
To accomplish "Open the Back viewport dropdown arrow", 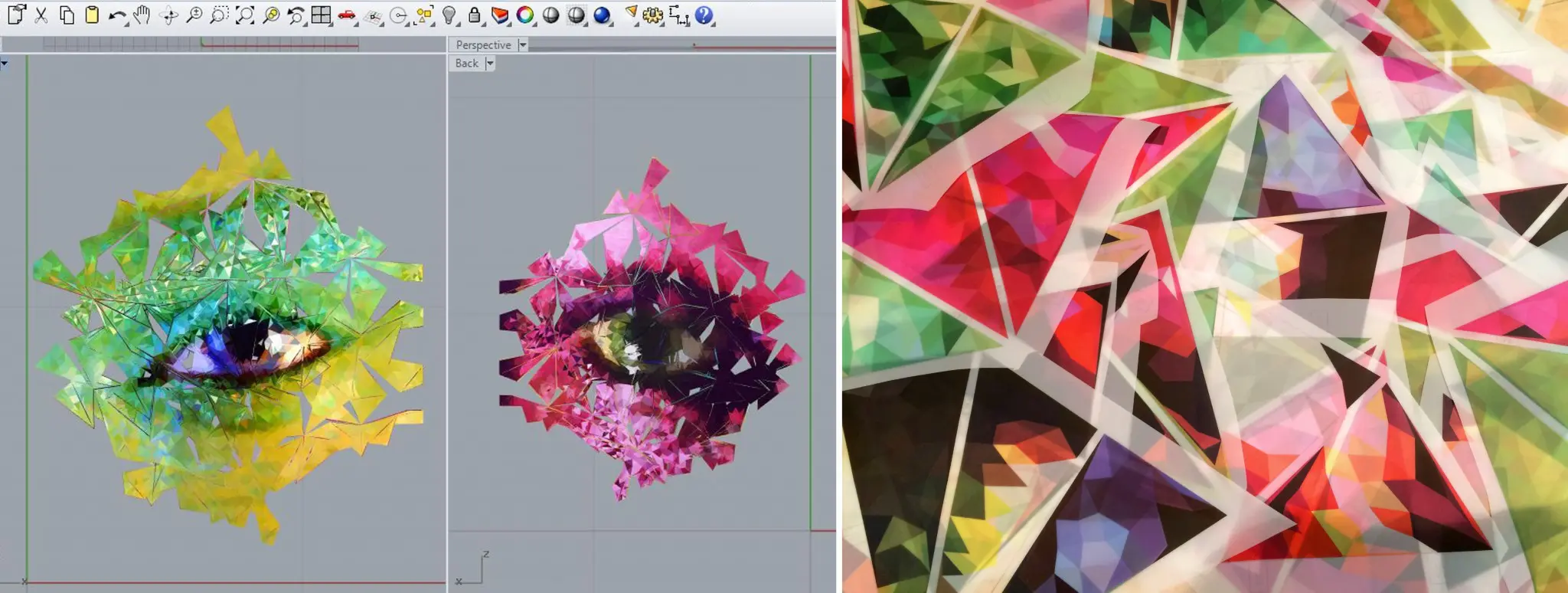I will click(x=490, y=64).
